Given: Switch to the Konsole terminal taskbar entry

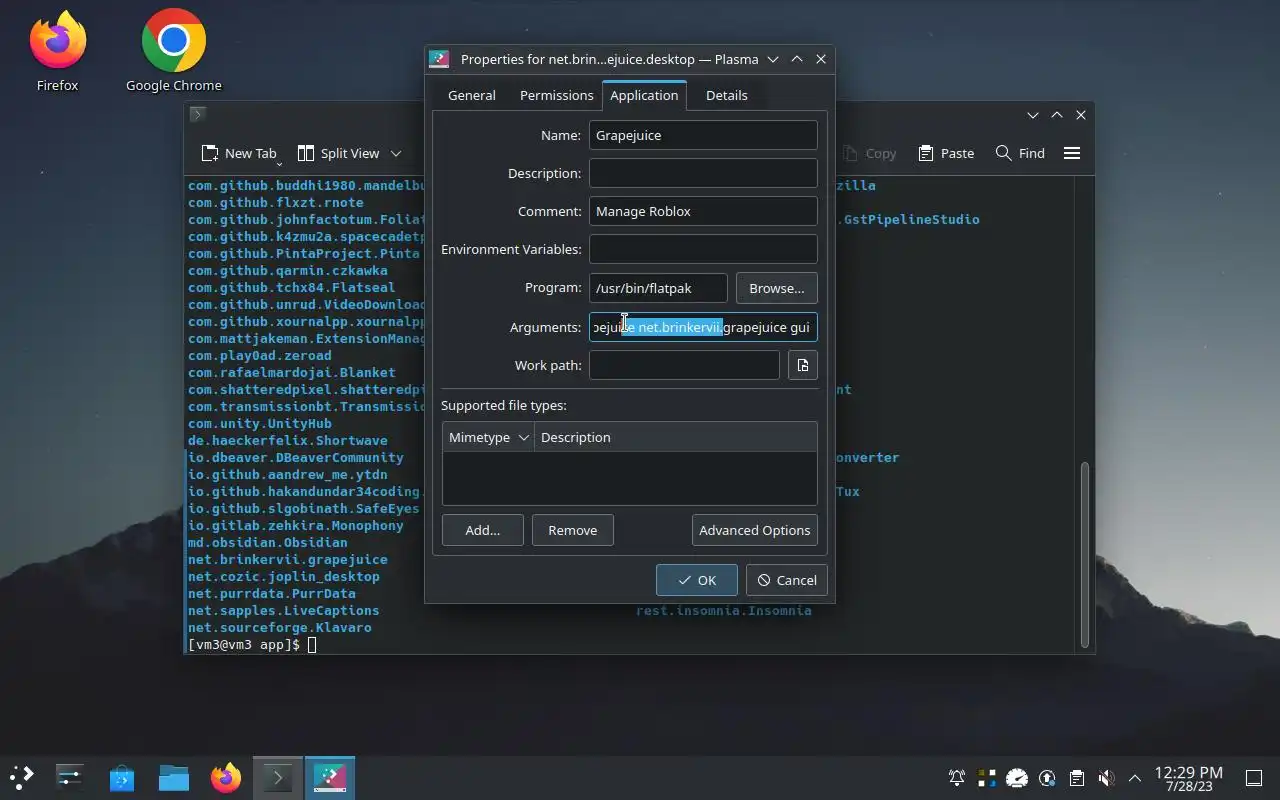Looking at the screenshot, I should [278, 777].
